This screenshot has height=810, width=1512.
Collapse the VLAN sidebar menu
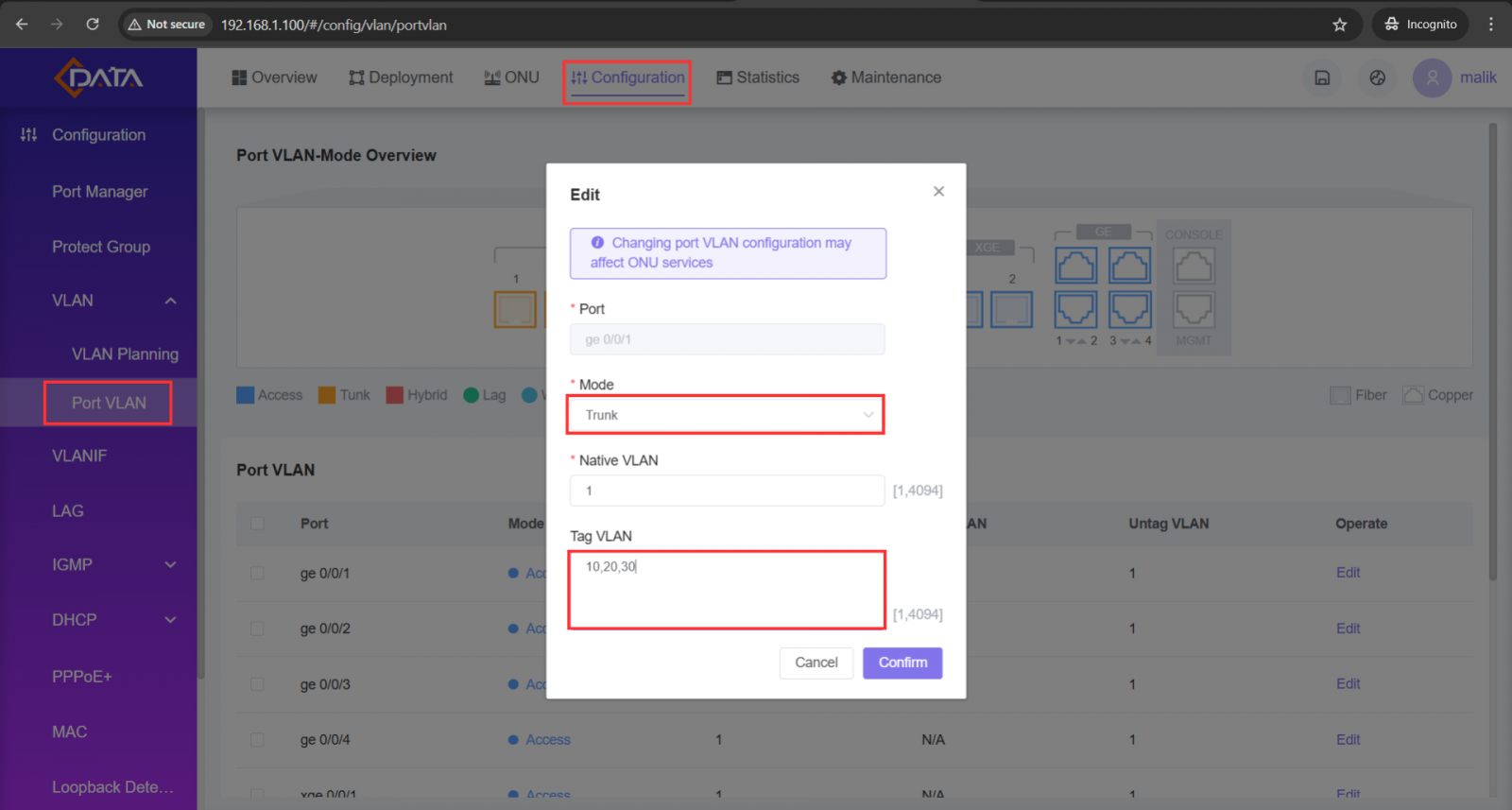(170, 301)
